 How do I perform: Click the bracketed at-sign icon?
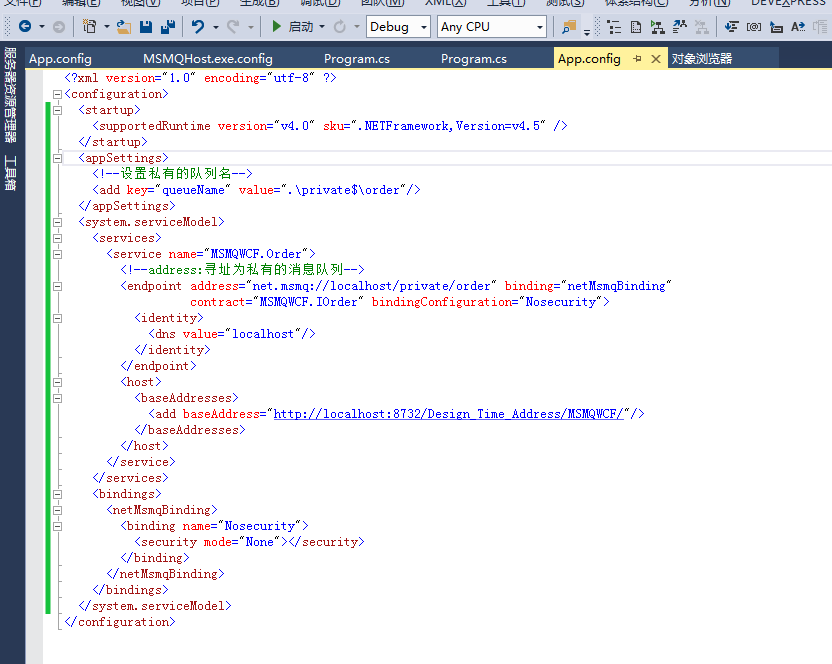(x=754, y=27)
